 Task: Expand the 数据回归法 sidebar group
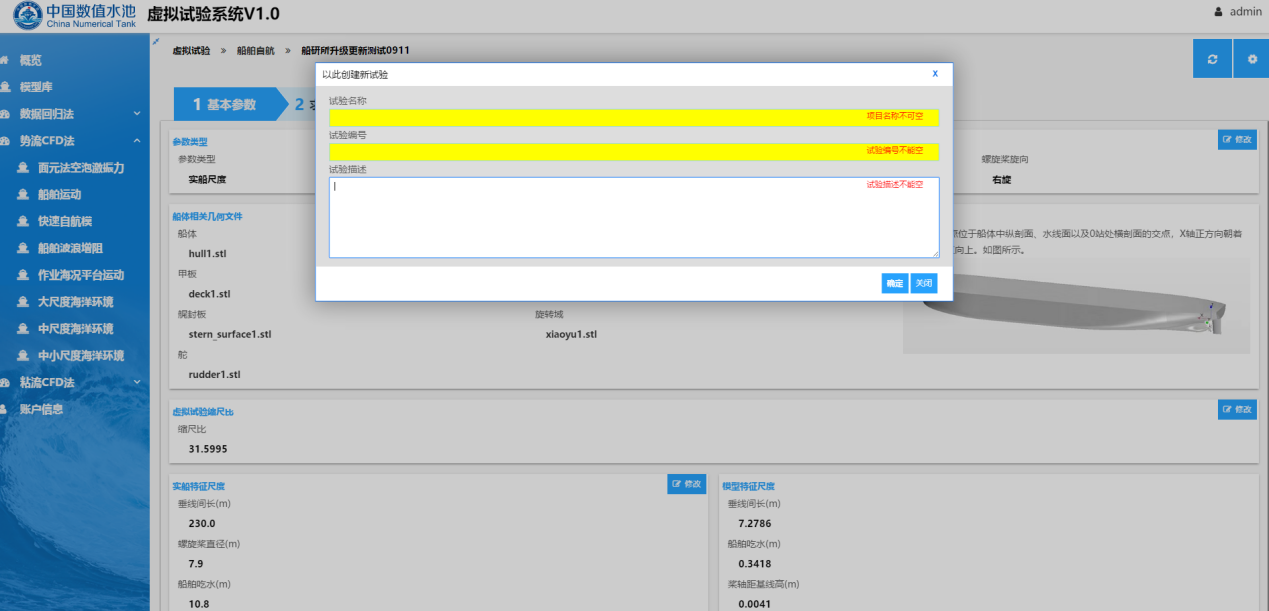tap(137, 114)
